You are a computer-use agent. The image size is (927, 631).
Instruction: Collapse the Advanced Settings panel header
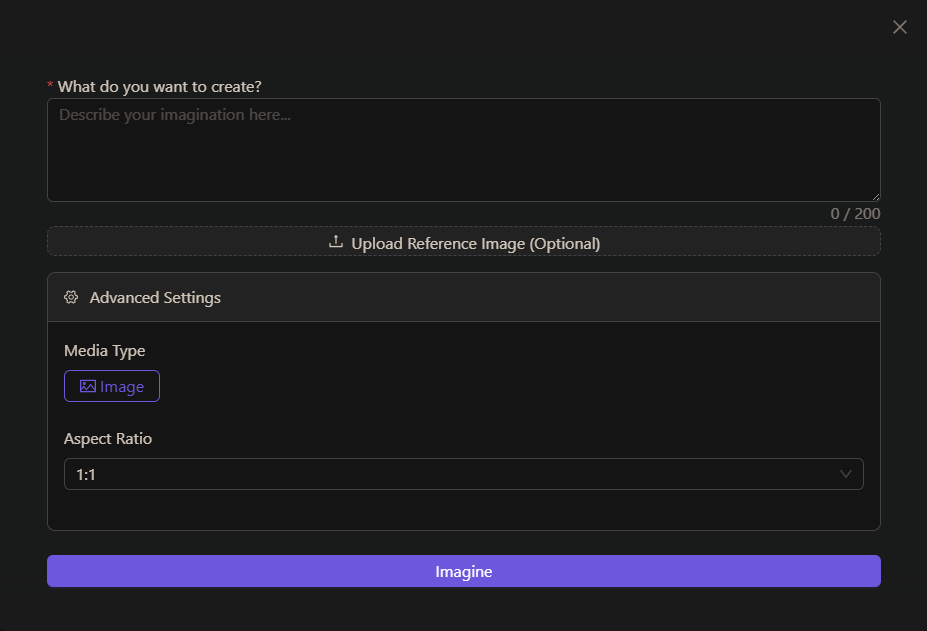point(464,297)
